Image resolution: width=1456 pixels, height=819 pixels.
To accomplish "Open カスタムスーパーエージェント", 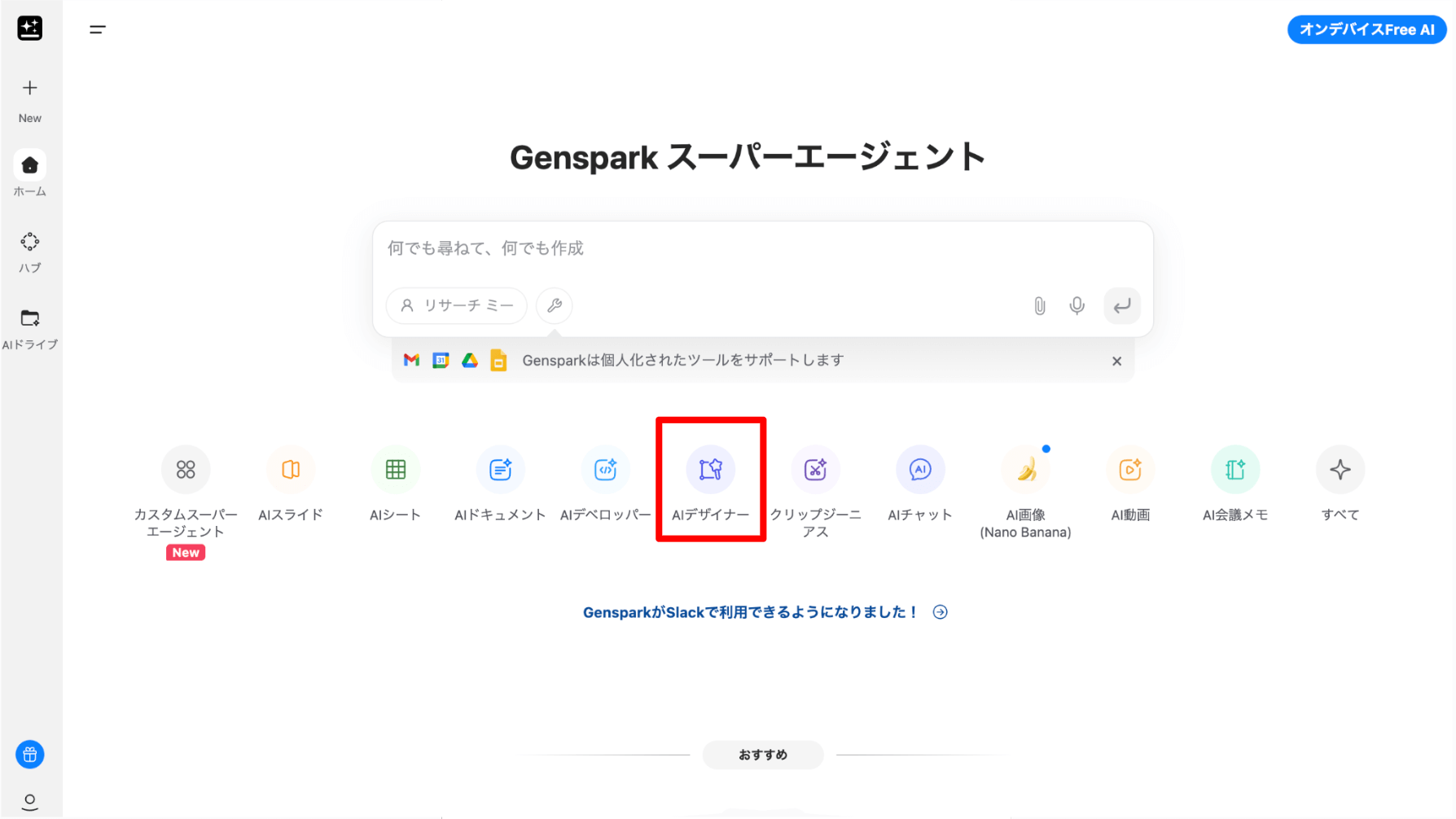I will point(186,470).
